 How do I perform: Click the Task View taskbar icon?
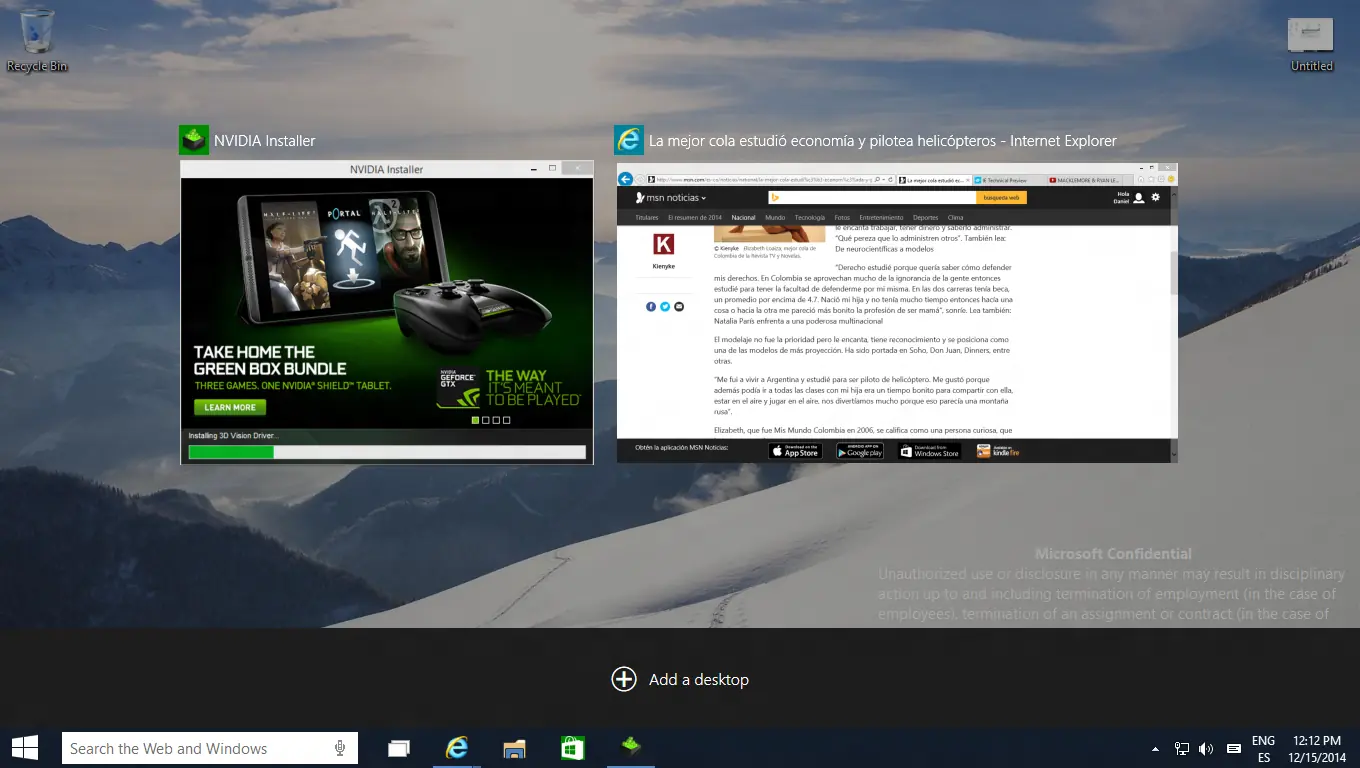pos(399,748)
